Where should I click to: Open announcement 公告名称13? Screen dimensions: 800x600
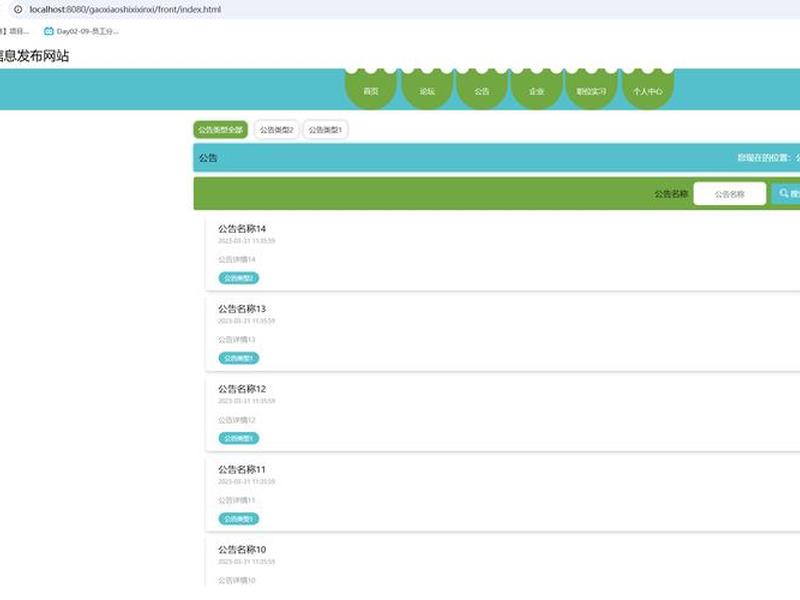tap(242, 309)
